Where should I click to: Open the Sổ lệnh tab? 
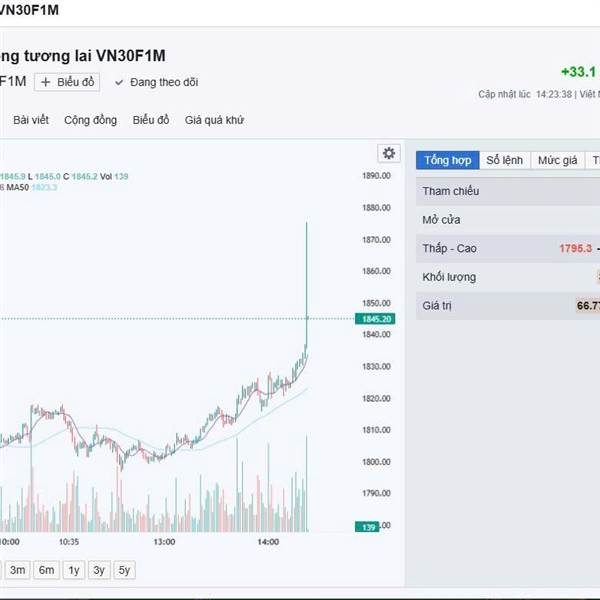pyautogui.click(x=504, y=160)
